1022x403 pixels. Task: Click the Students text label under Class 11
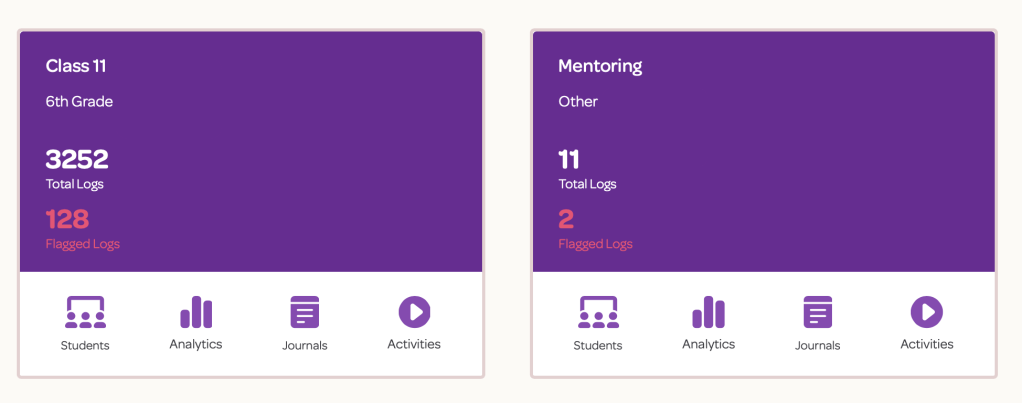click(85, 346)
